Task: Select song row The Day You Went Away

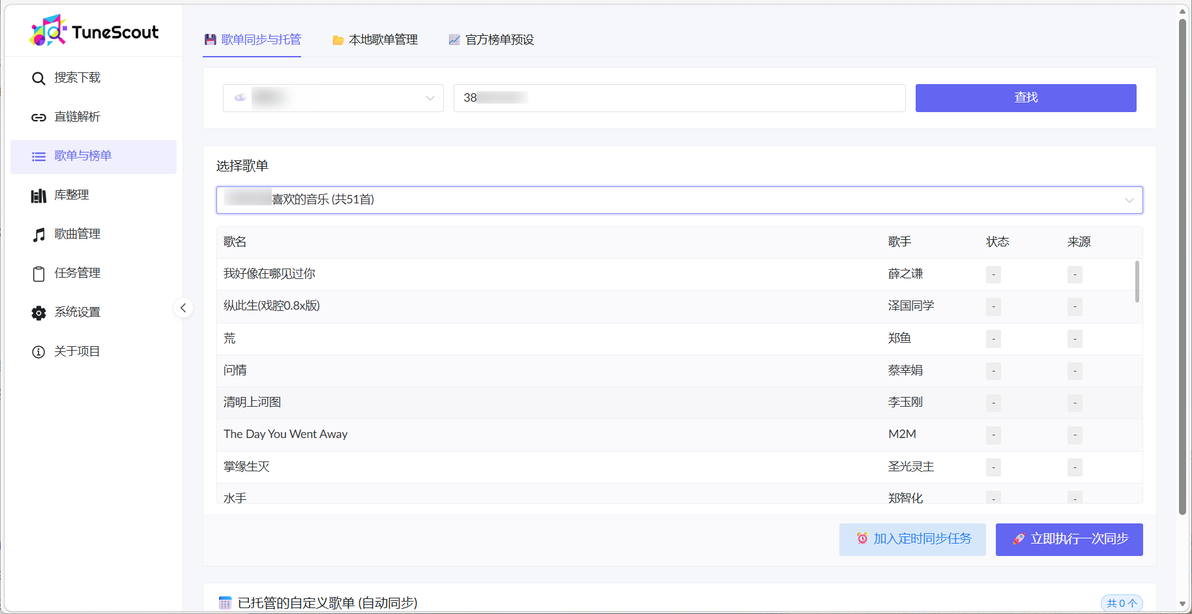Action: pyautogui.click(x=679, y=435)
